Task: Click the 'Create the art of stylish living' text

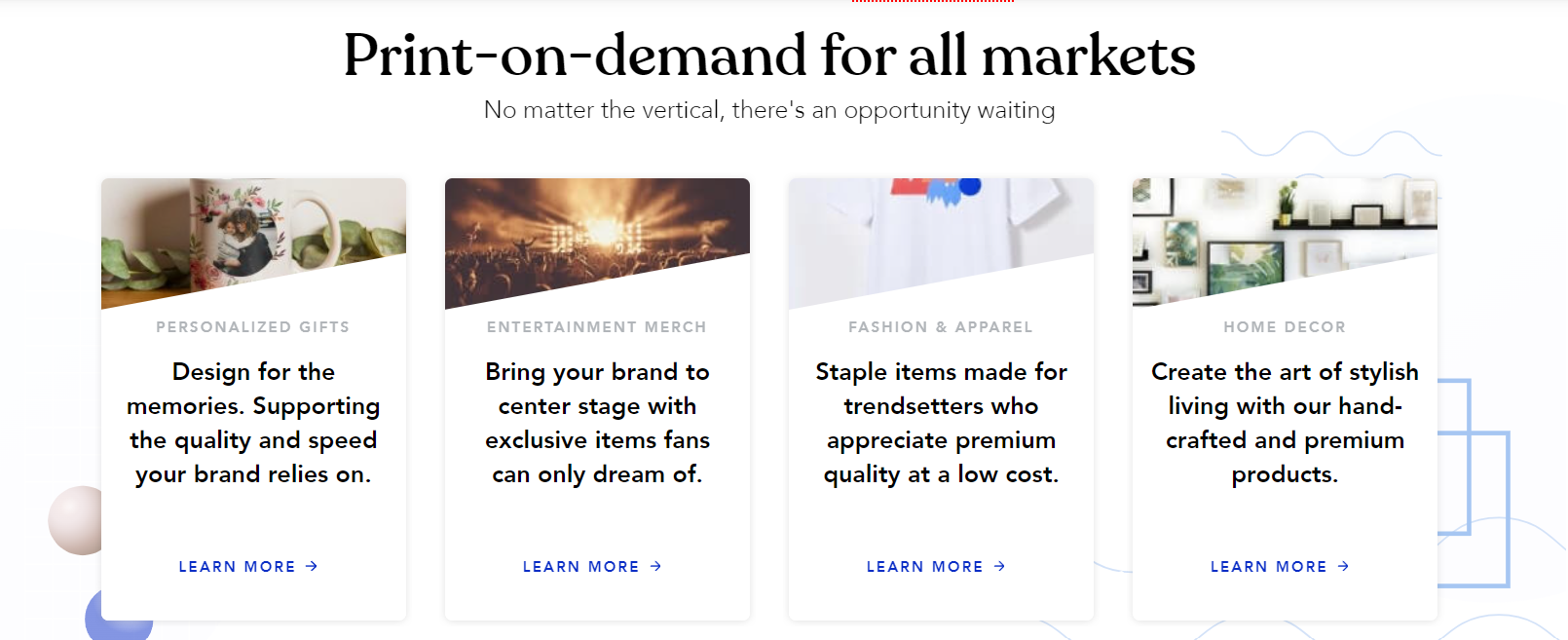Action: coord(1285,423)
